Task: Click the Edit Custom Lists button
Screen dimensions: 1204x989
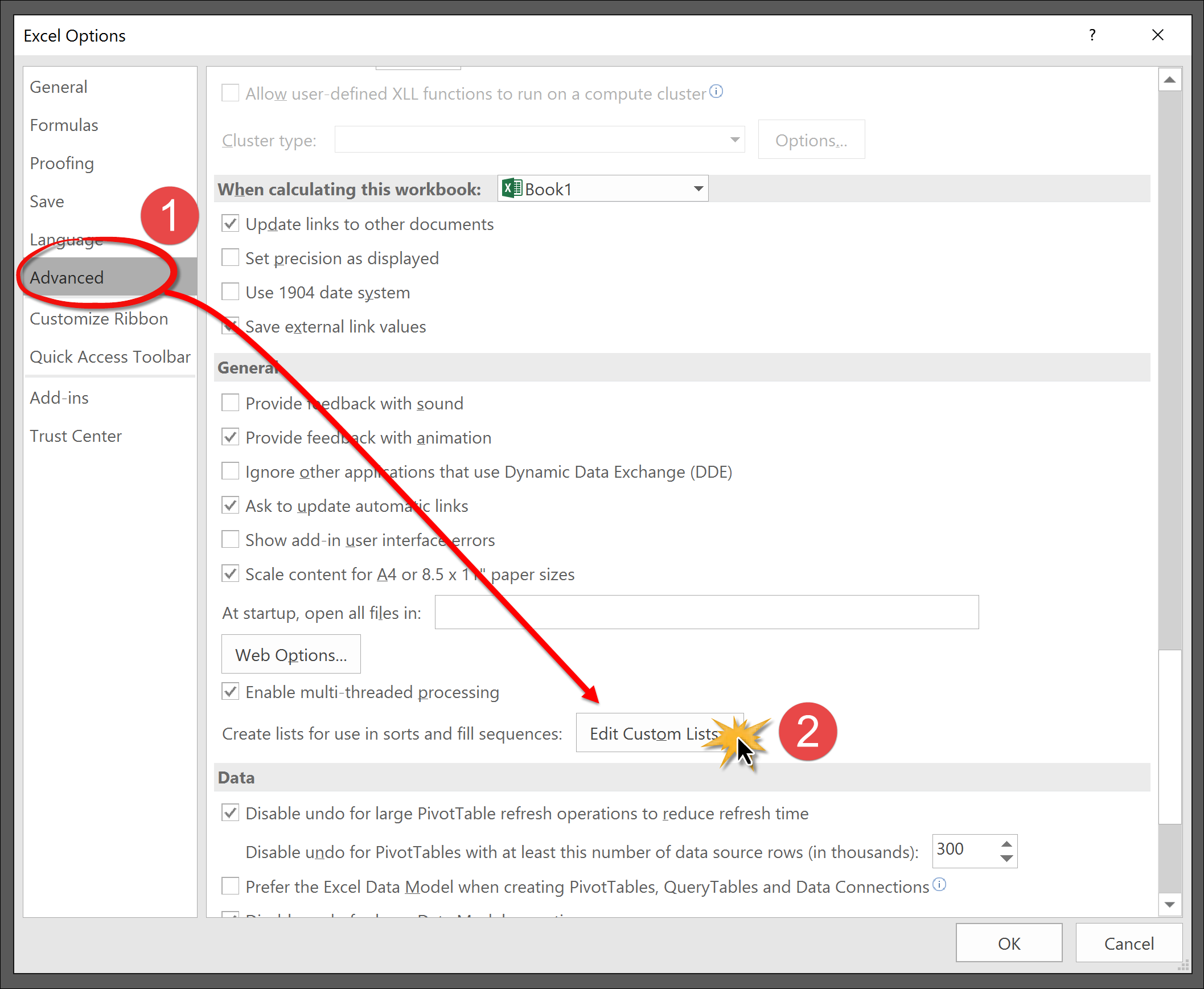Action: point(660,733)
